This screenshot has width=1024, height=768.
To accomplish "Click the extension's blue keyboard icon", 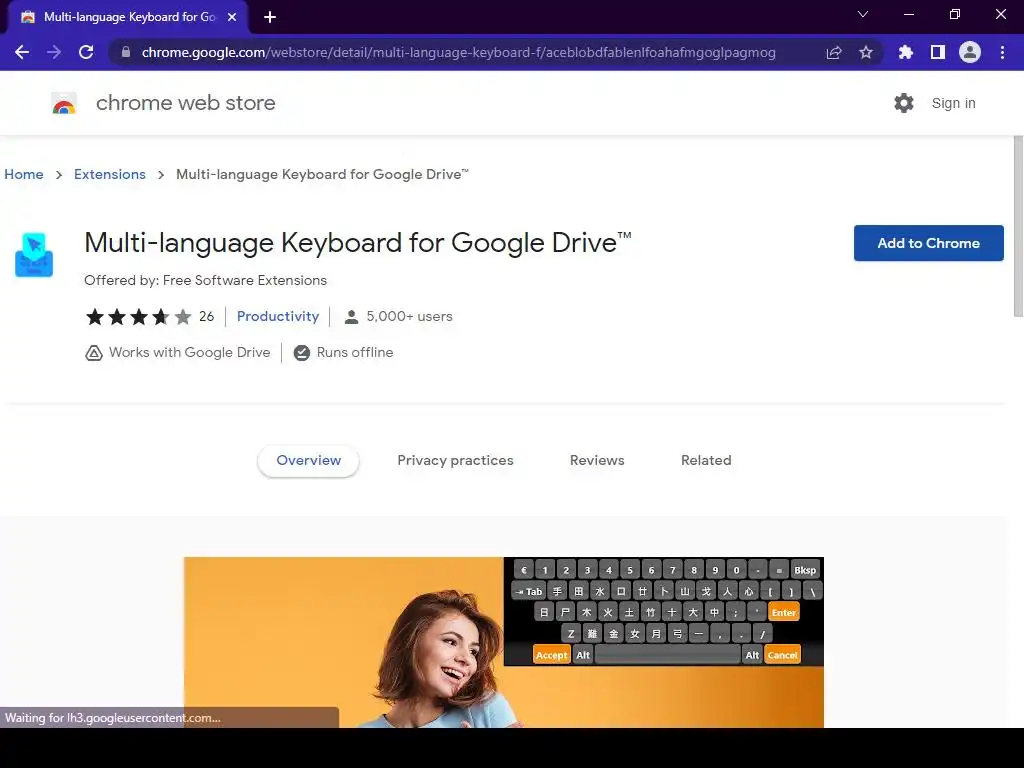I will (34, 255).
